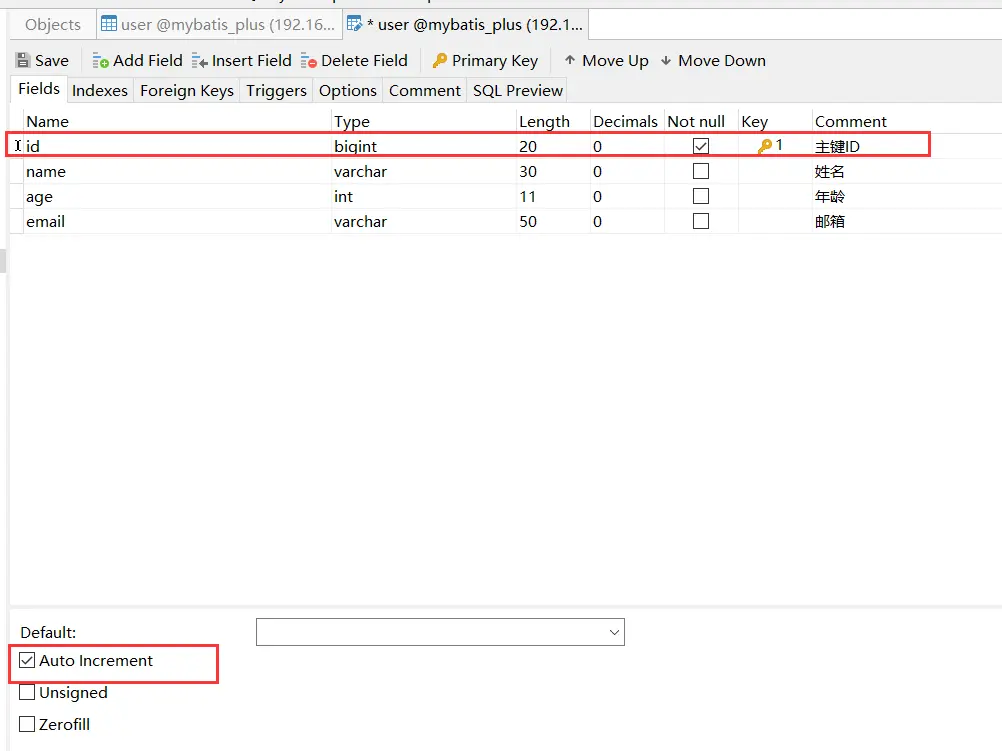The image size is (1002, 751).
Task: Click the int type cell of age
Action: (x=424, y=196)
